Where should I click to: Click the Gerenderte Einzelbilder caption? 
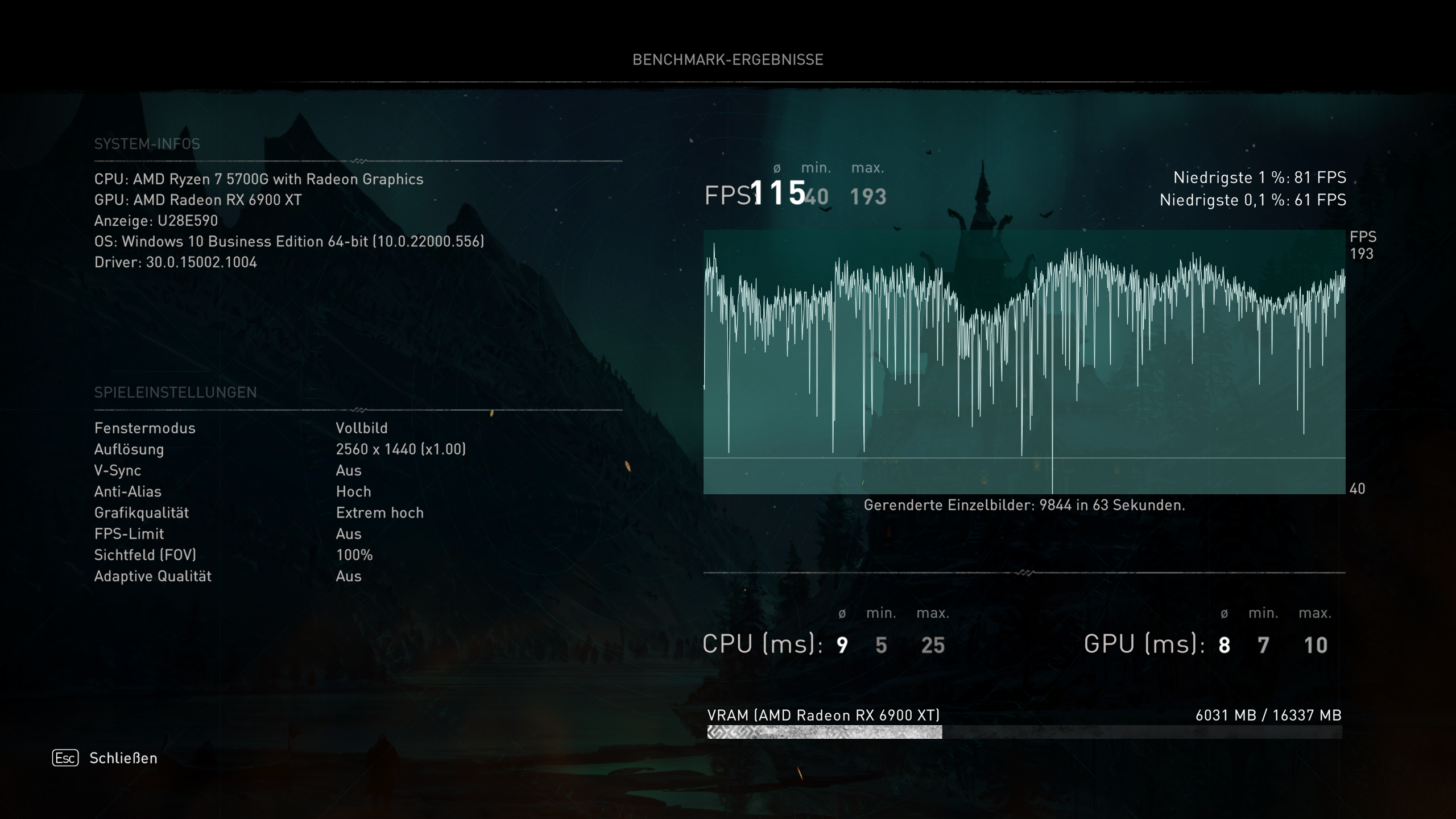click(1024, 505)
